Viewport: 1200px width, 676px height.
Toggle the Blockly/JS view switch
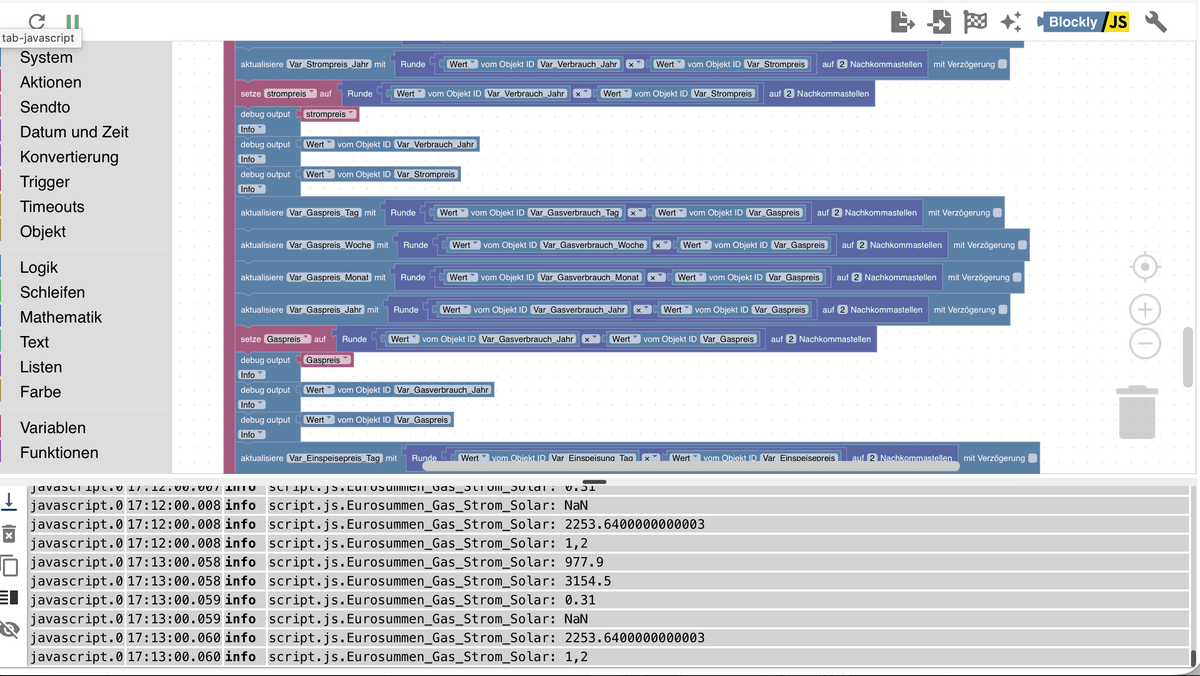1084,21
